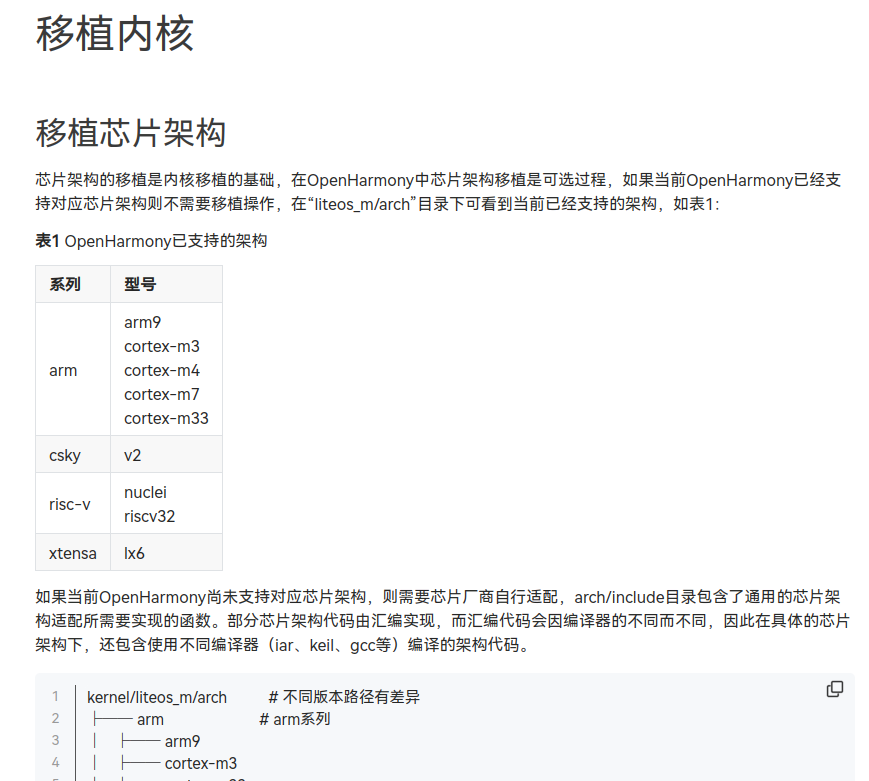
Task: Click code line number 4
Action: (55, 763)
